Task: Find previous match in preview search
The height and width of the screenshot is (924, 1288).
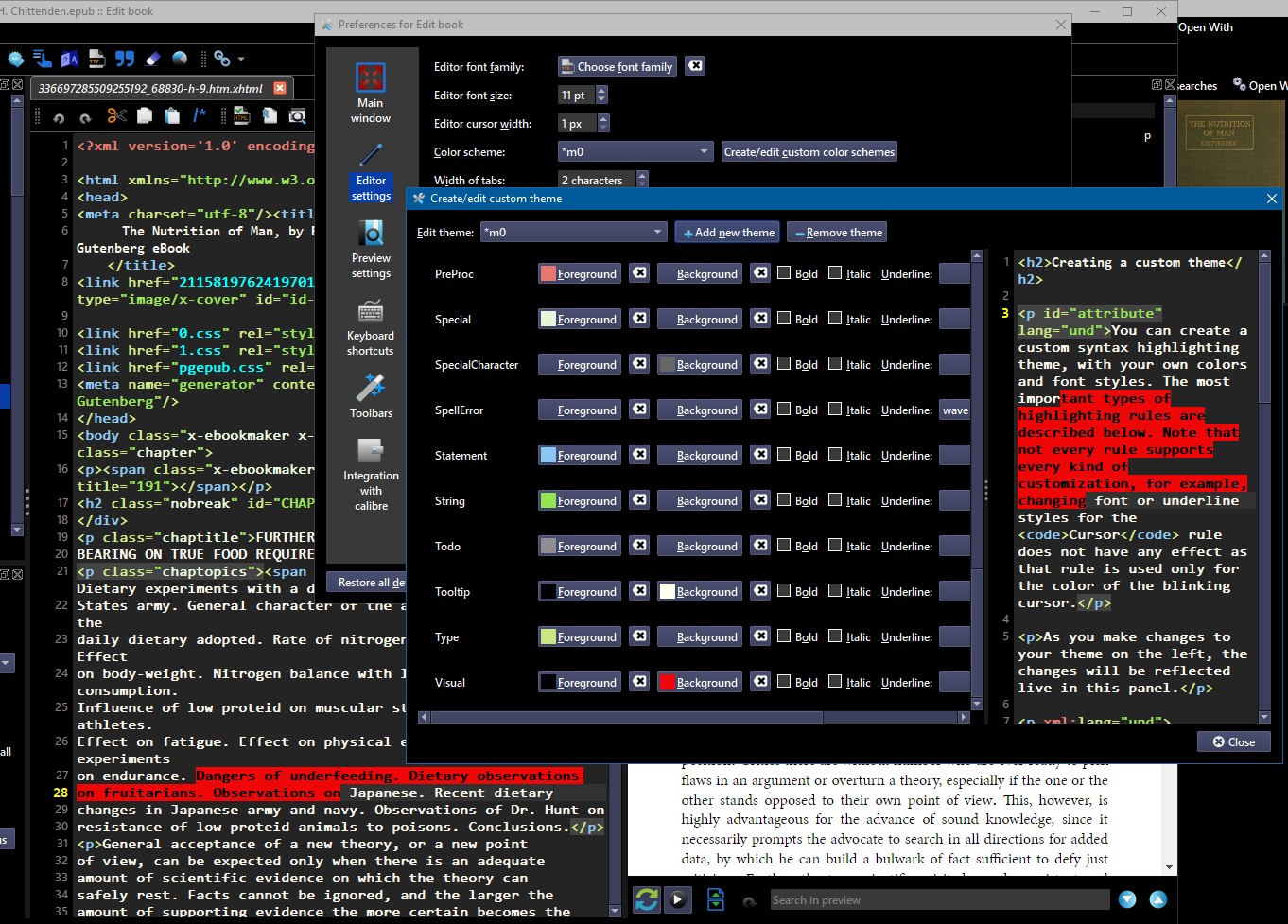Action: (1158, 899)
